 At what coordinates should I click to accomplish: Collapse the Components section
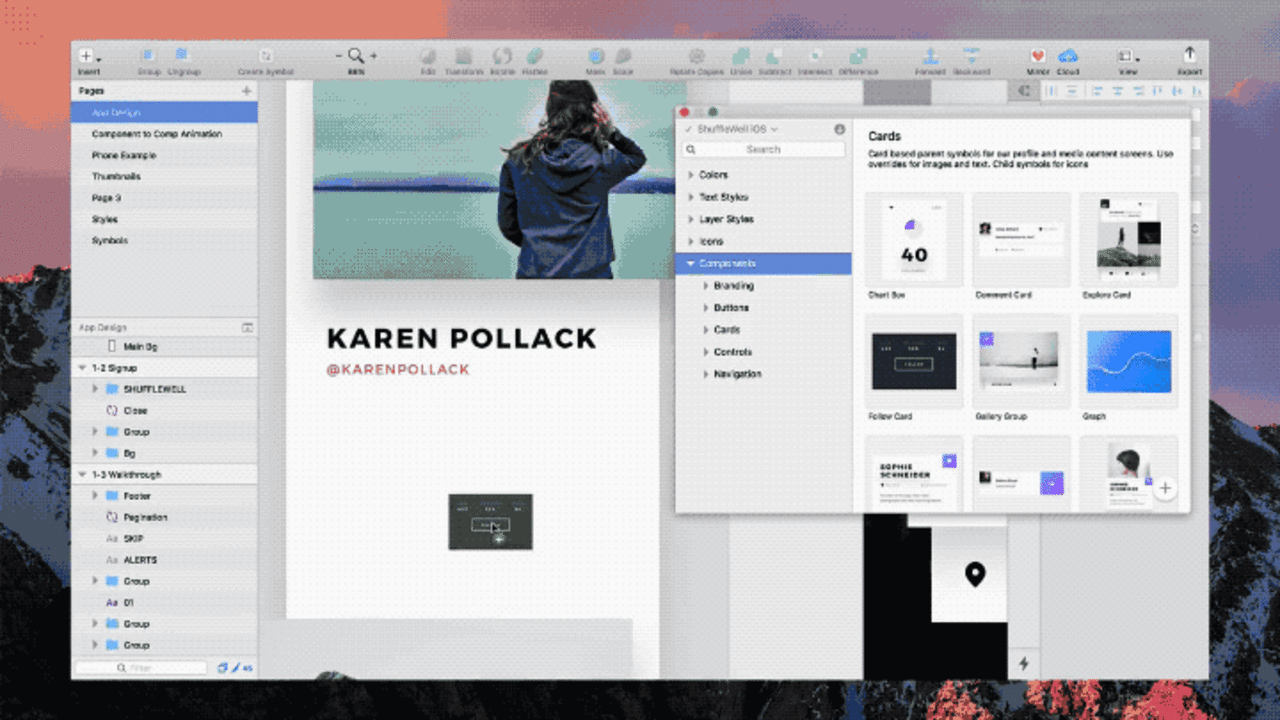(x=689, y=263)
